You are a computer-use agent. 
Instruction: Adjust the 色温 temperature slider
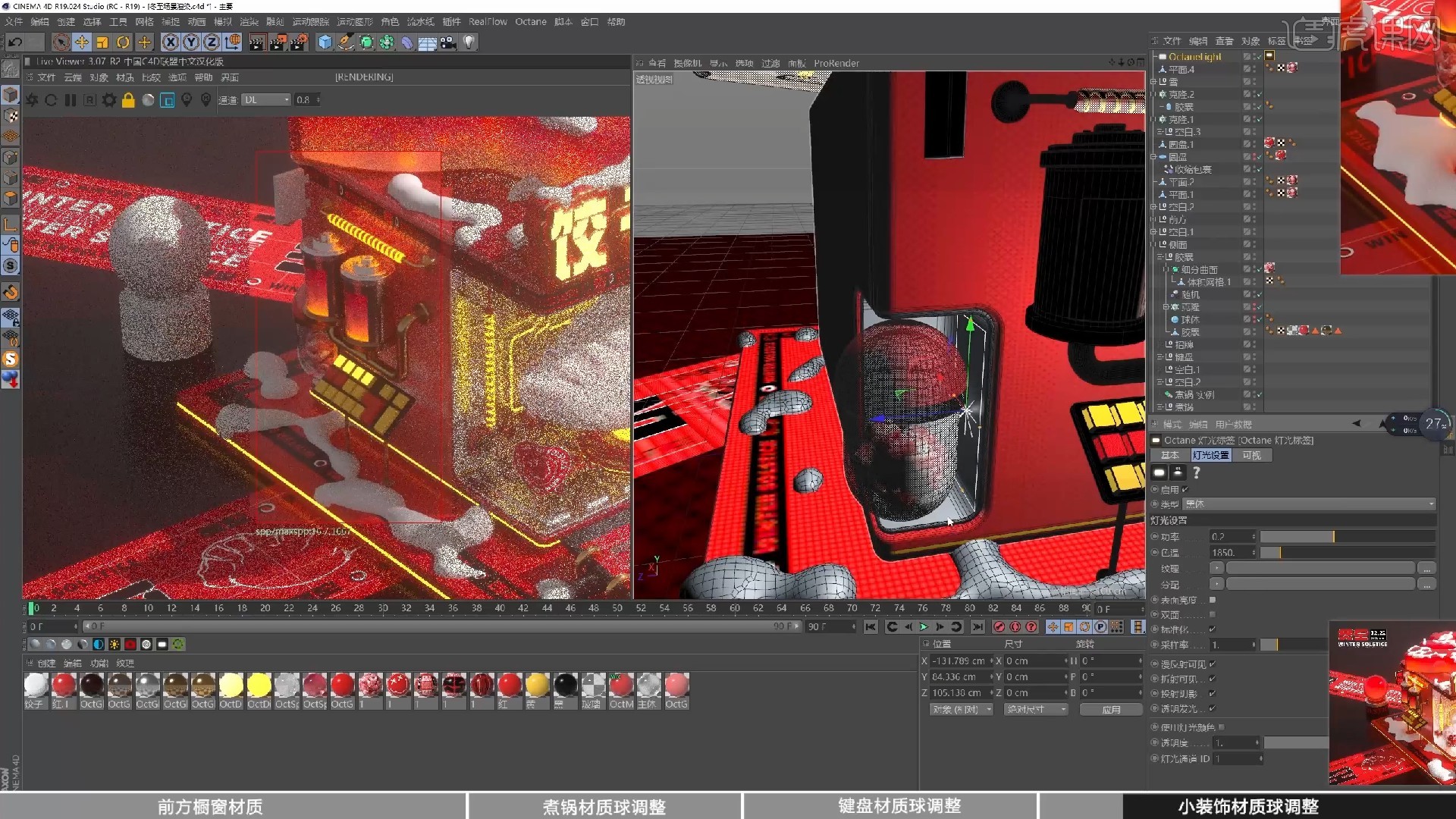pos(1347,553)
